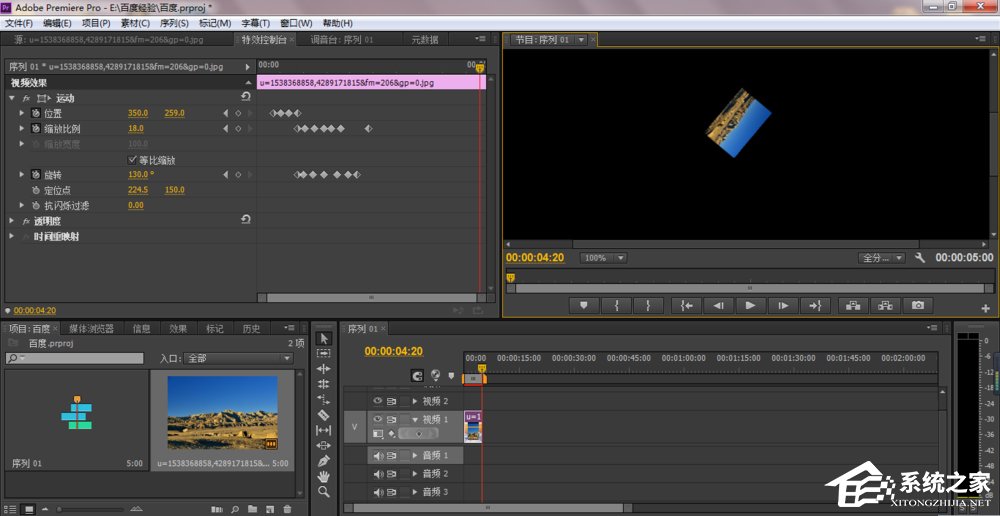The height and width of the screenshot is (516, 1000).
Task: Hide the 视频 2 track output
Action: coord(378,401)
